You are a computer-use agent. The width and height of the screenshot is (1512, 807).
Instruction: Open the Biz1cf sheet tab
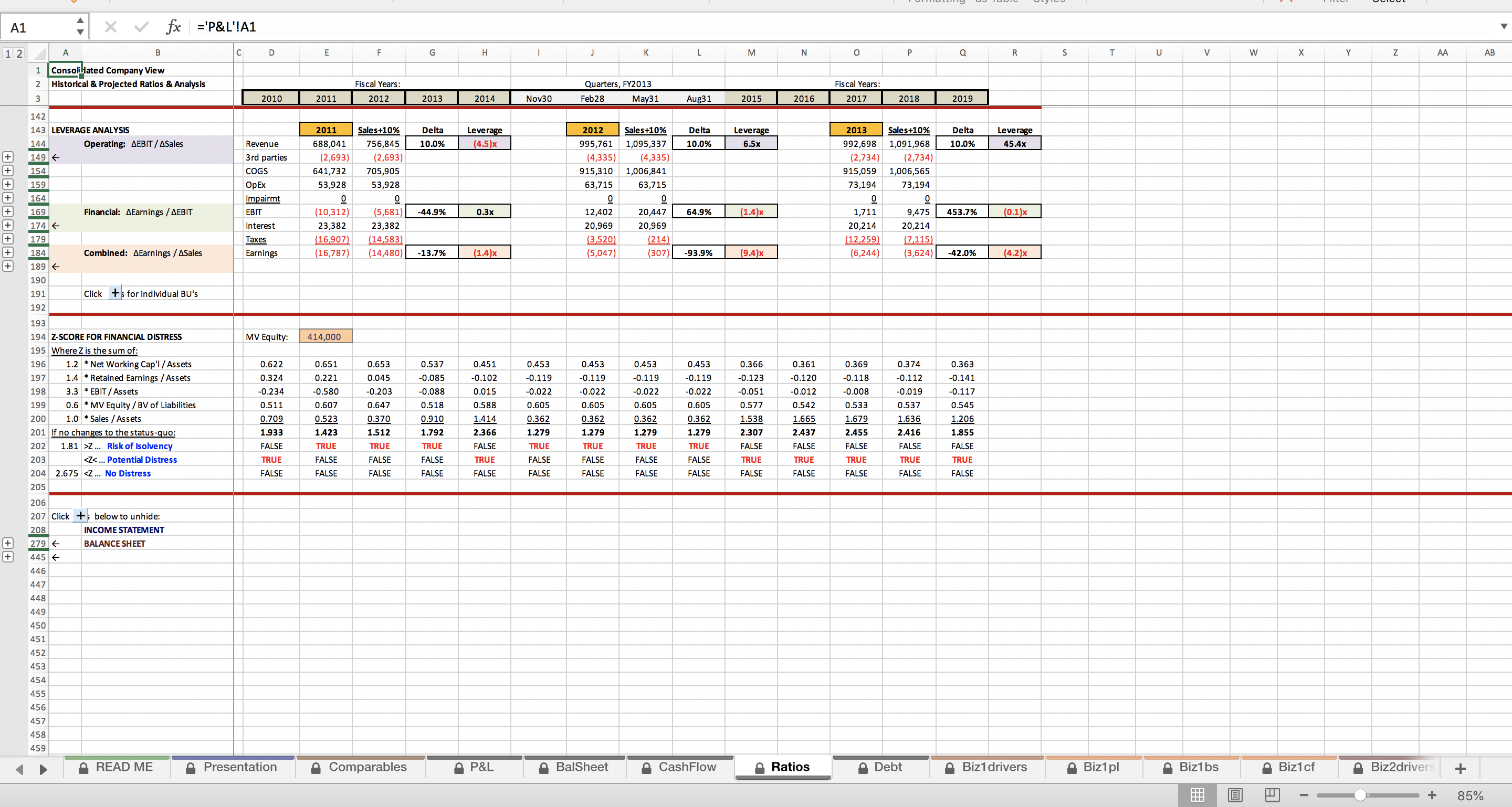click(1289, 767)
